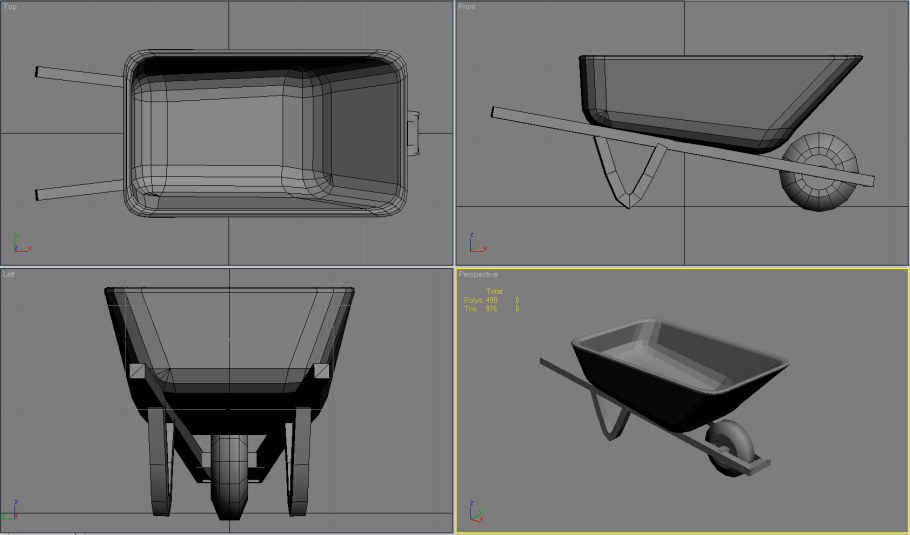Viewport: 910px width, 535px height.
Task: Click the Tris count in Perspective statistics
Action: coord(490,309)
